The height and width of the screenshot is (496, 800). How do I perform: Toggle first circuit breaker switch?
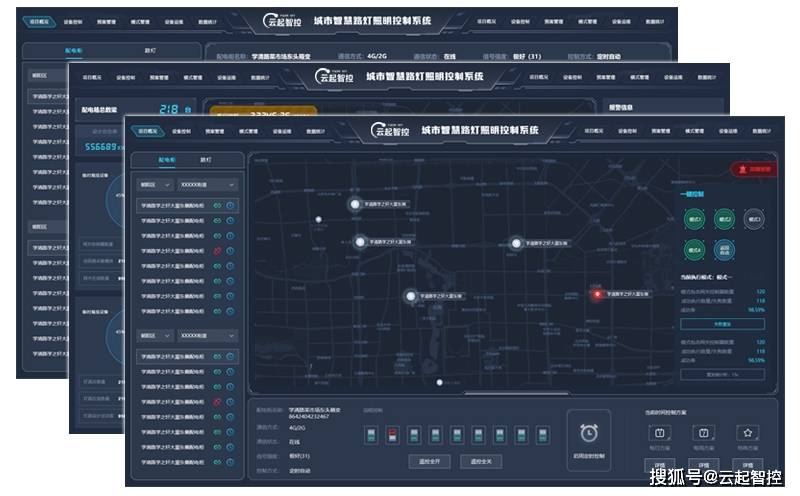(x=371, y=435)
